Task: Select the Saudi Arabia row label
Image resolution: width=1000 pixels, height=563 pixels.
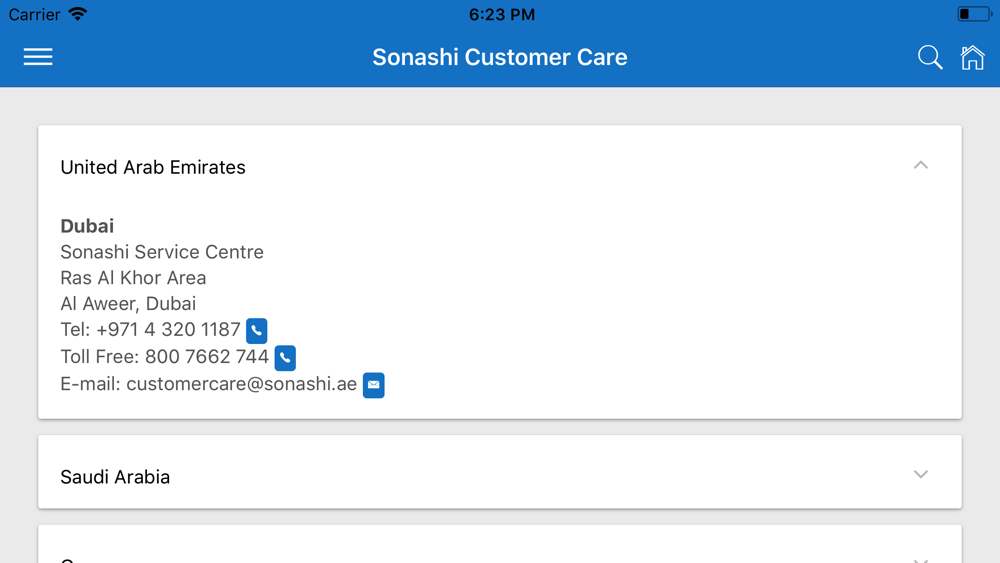Action: pos(115,477)
